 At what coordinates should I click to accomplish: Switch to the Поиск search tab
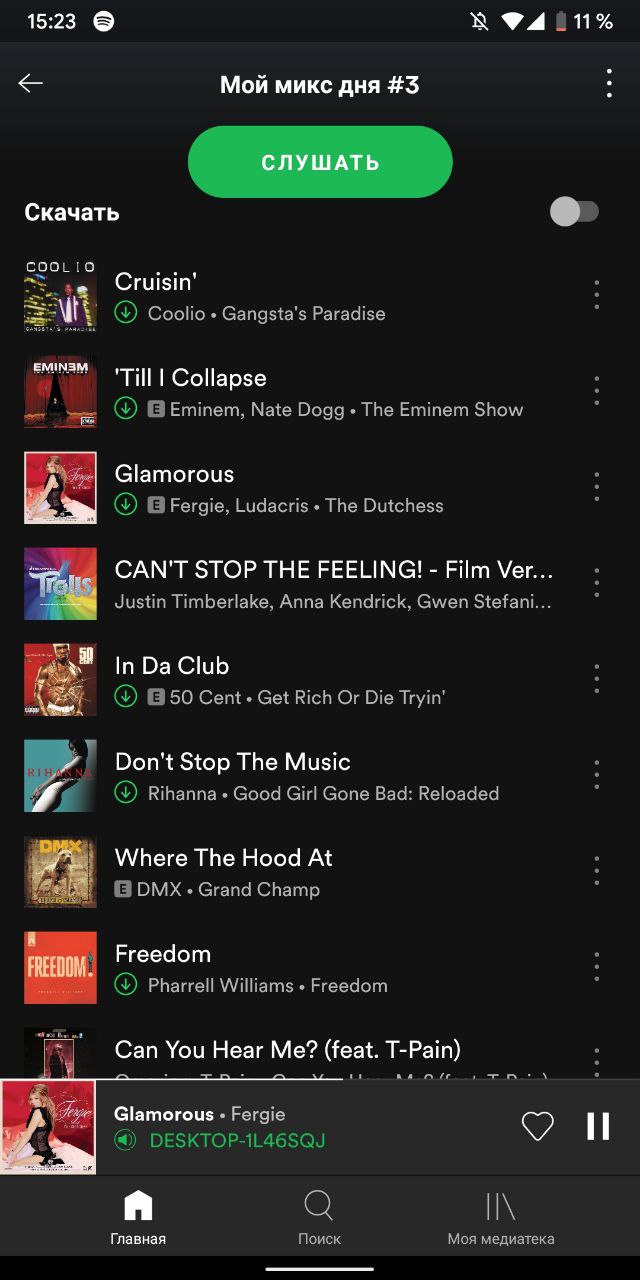[319, 1218]
